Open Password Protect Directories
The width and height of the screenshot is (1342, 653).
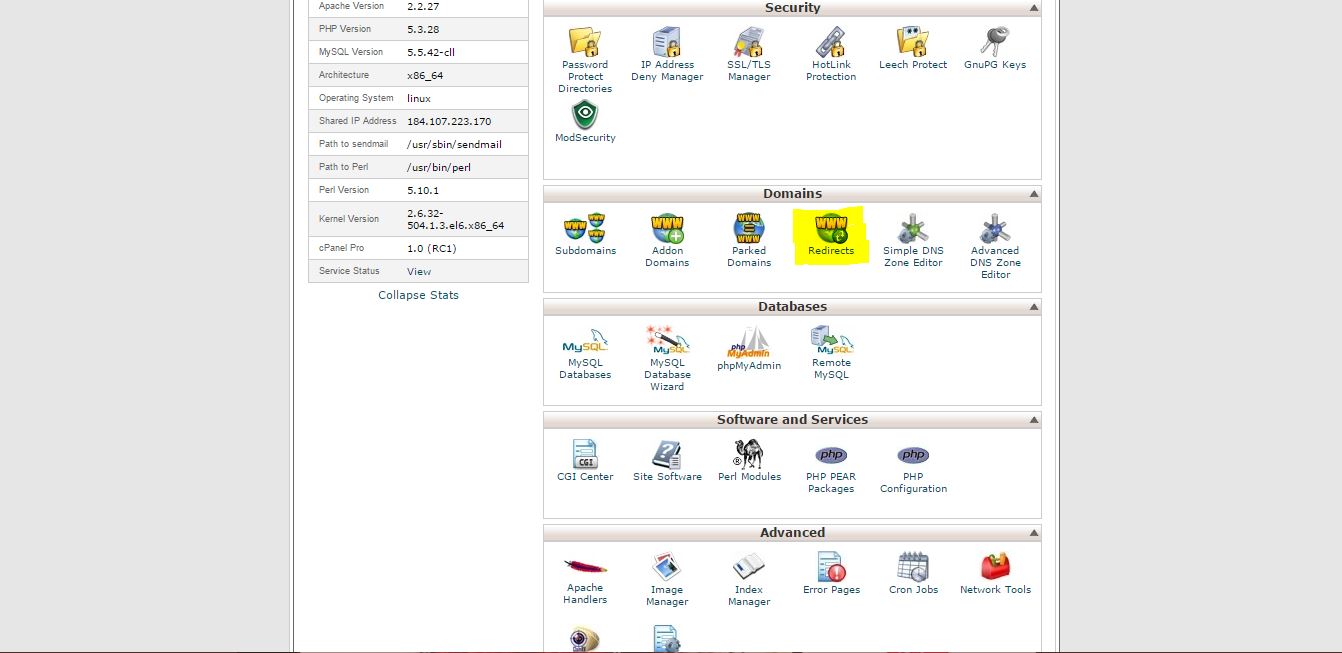pos(585,60)
